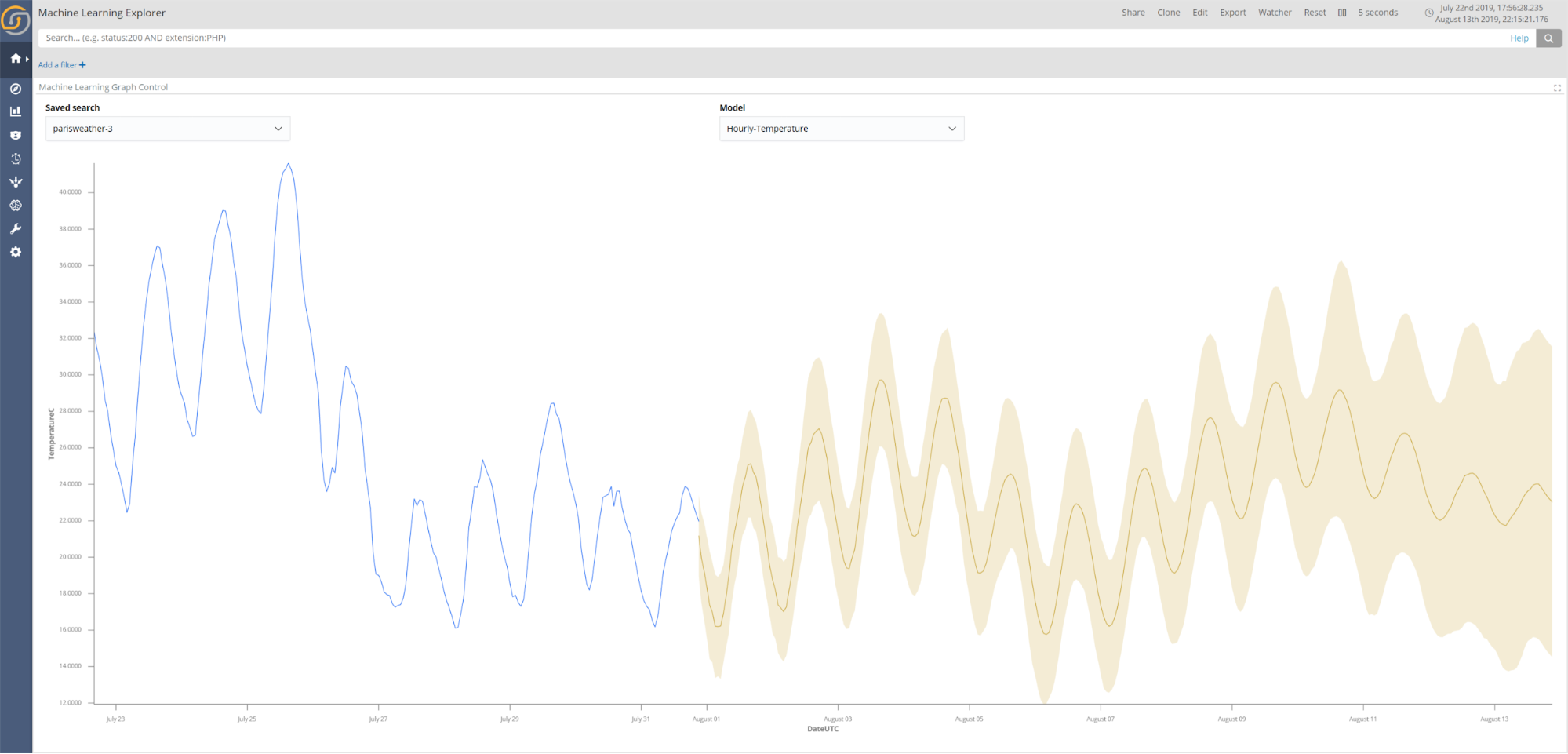Click the Reset menu item
The width and height of the screenshot is (1568, 754).
1315,13
